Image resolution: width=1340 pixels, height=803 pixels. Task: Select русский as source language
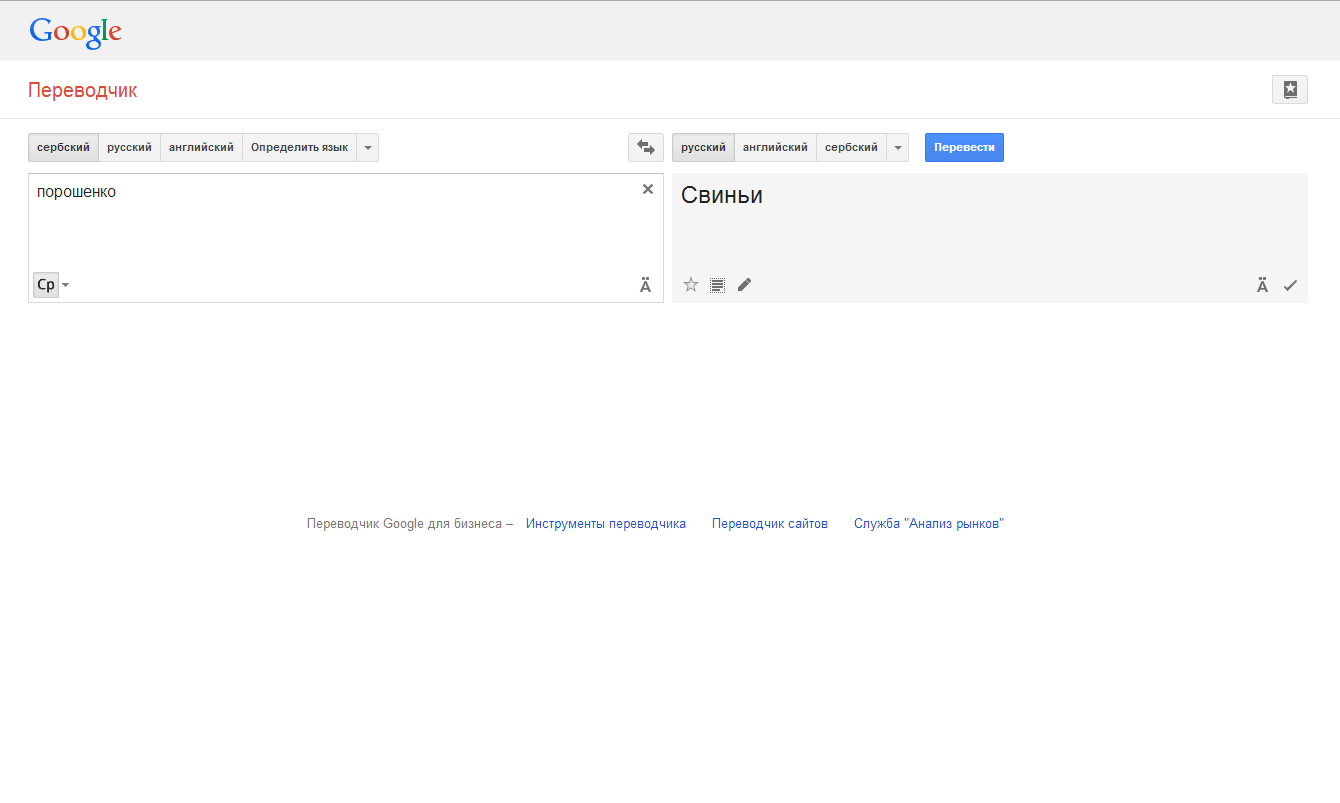[x=130, y=147]
